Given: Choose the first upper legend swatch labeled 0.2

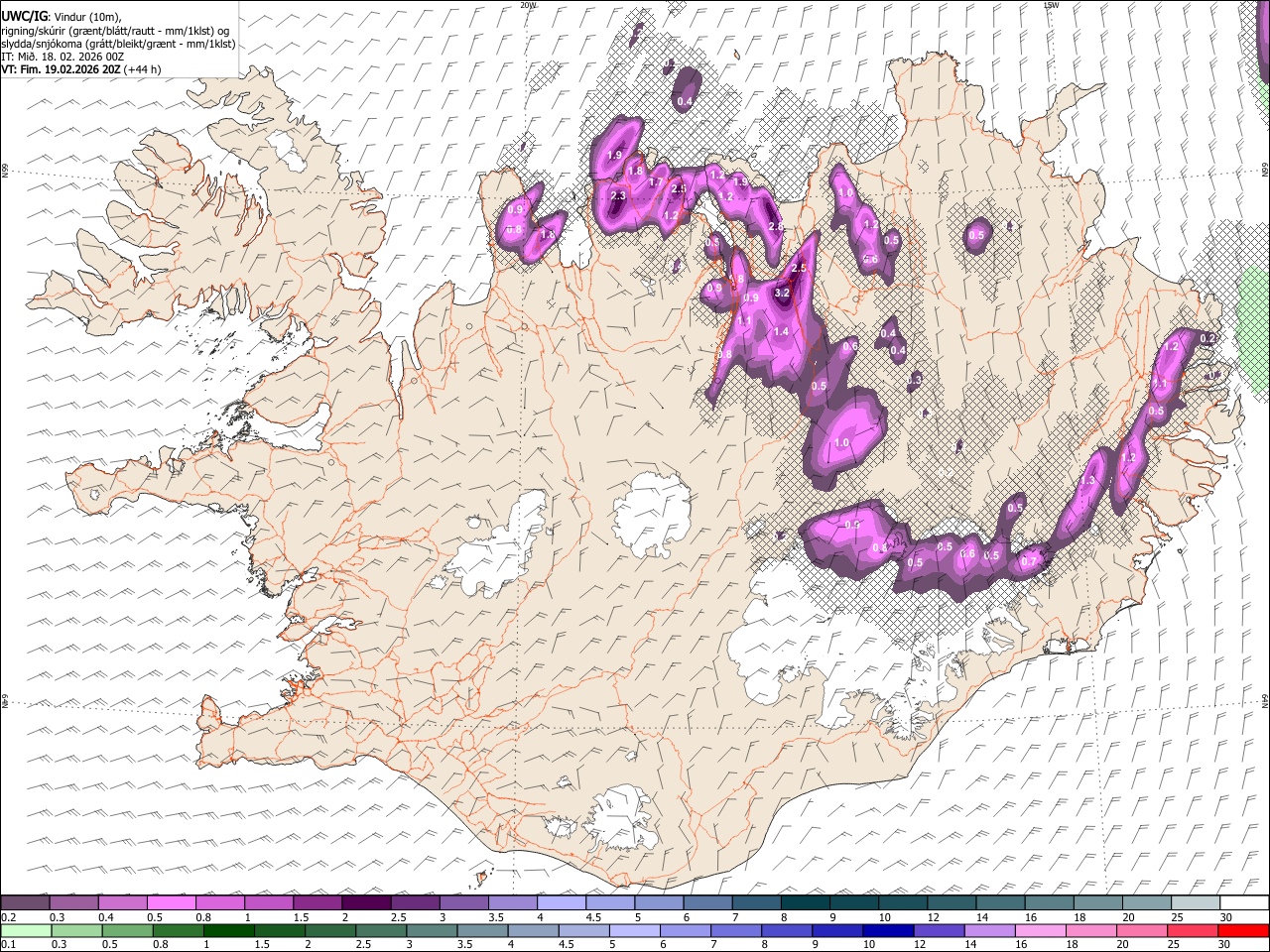Looking at the screenshot, I should [25, 903].
